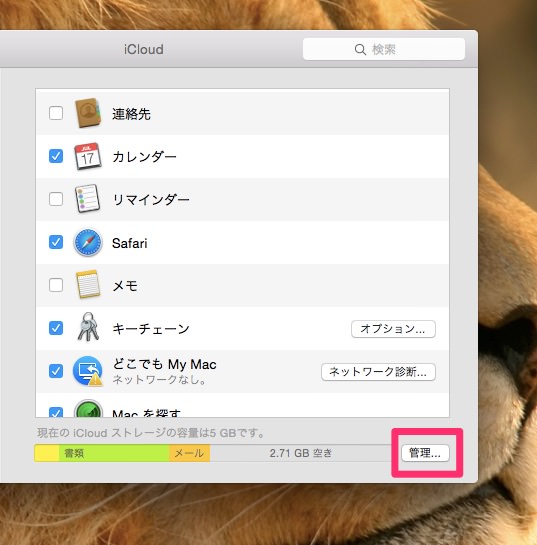Click the Safari compass icon
Image resolution: width=537 pixels, height=545 pixels.
(88, 242)
